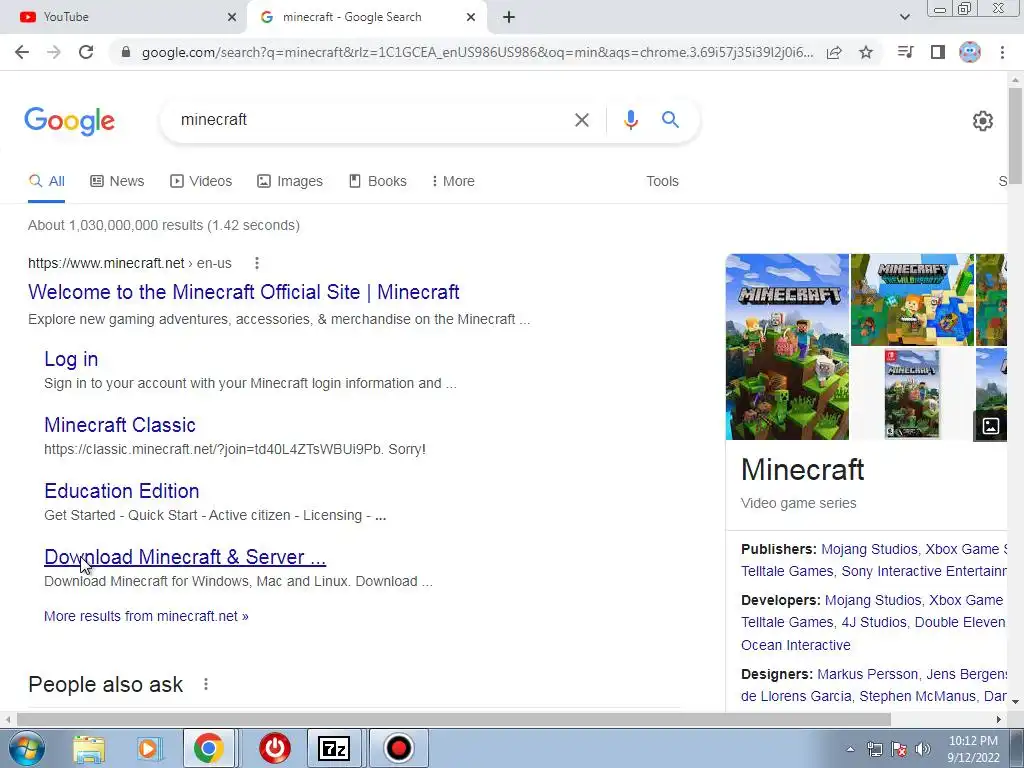Clear the search box with the X icon

click(581, 120)
